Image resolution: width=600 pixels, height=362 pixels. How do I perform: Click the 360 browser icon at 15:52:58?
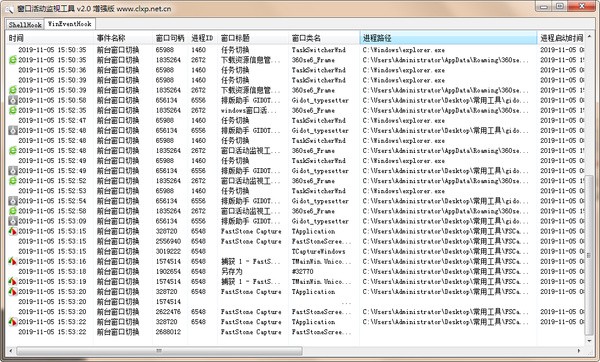point(13,211)
